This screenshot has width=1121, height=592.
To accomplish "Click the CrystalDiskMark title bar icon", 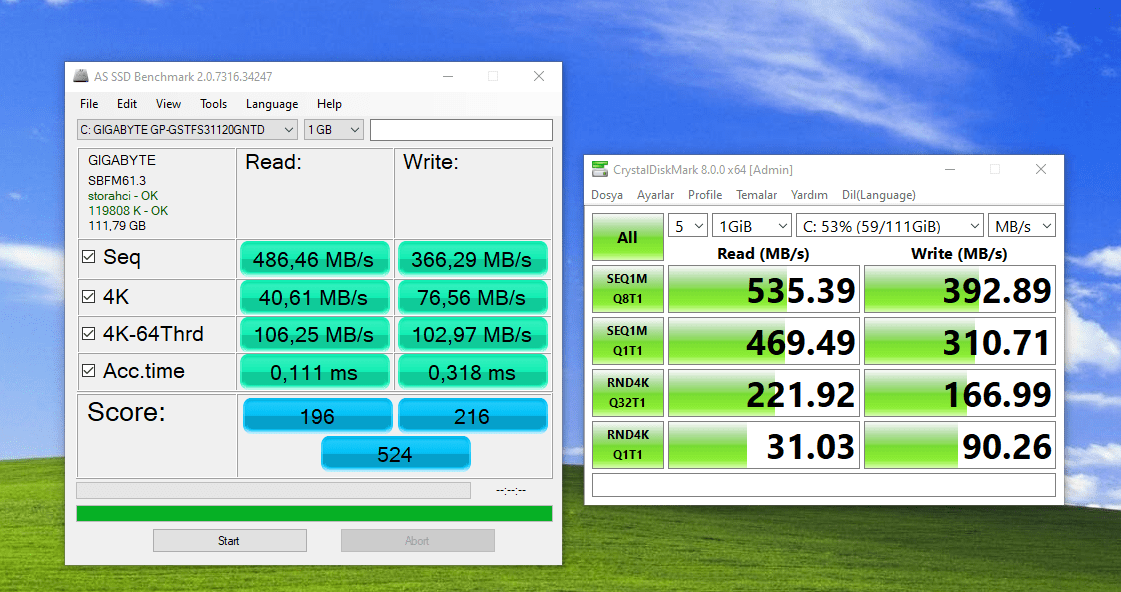I will click(600, 169).
